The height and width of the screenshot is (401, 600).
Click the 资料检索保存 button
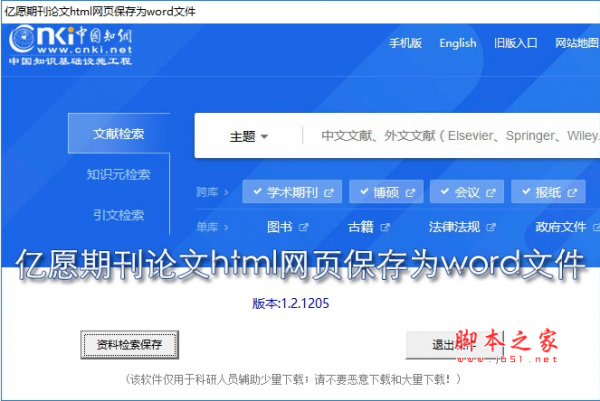tap(129, 345)
